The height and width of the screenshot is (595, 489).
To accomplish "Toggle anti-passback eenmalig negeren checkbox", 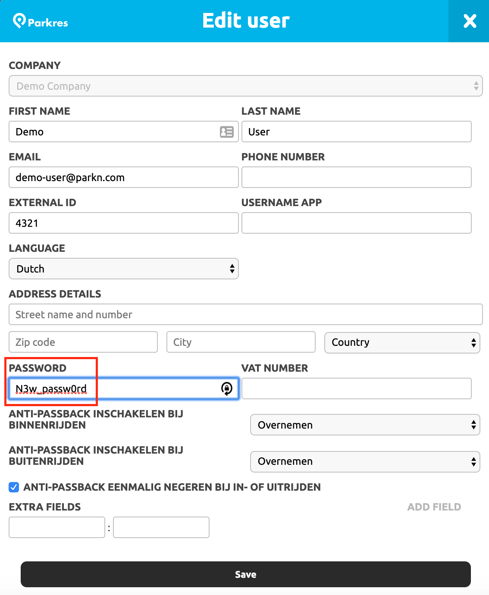I will [x=14, y=487].
